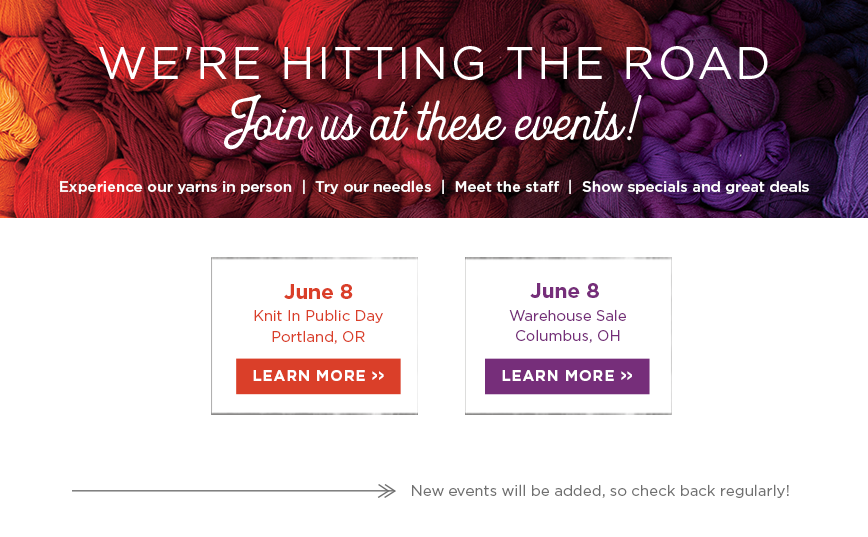This screenshot has height=537, width=868.
Task: Click the long gray arrow line
Action: [234, 490]
